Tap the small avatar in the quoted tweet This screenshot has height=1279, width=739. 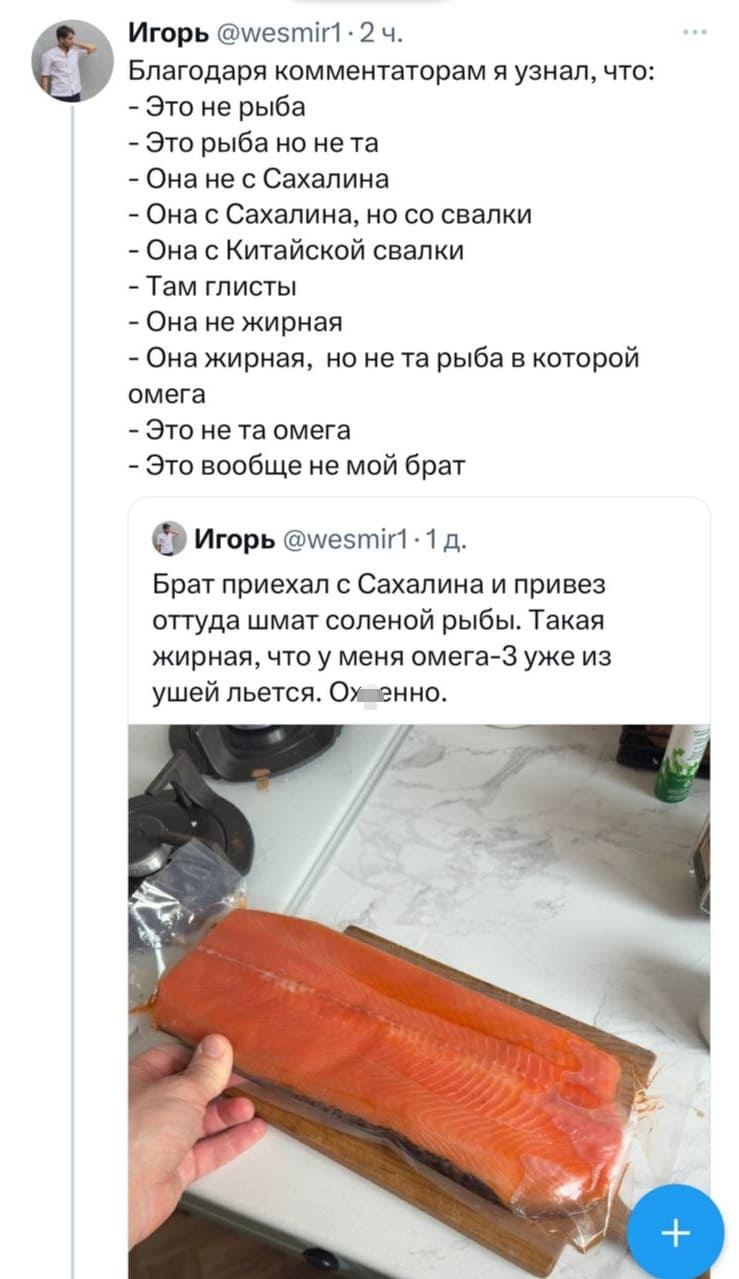coord(168,540)
